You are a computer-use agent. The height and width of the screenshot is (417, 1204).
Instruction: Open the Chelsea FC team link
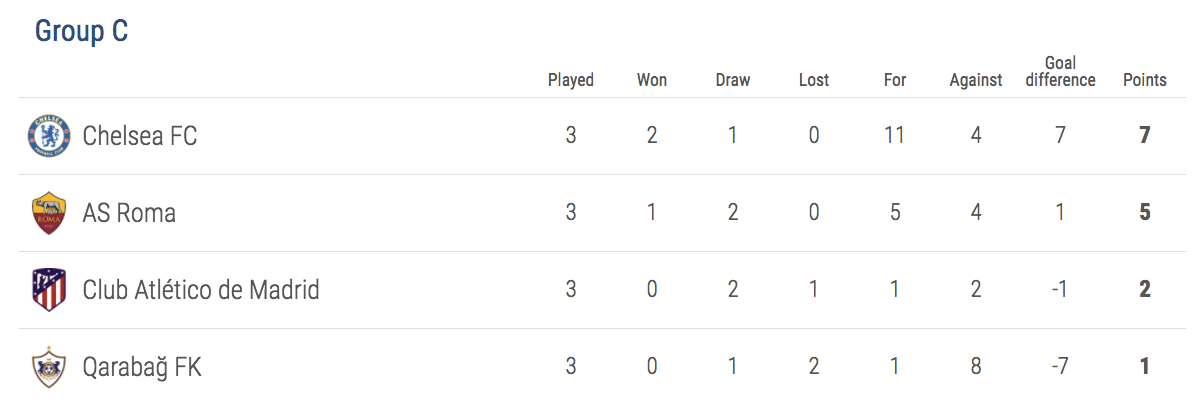pos(140,135)
